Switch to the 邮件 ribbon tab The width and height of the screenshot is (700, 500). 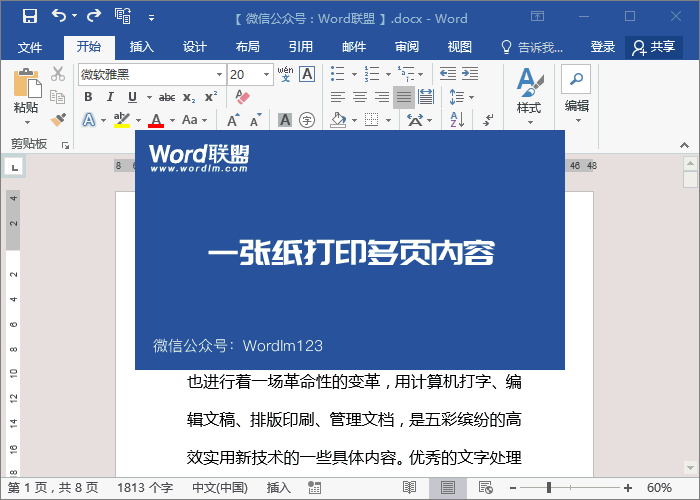point(354,46)
